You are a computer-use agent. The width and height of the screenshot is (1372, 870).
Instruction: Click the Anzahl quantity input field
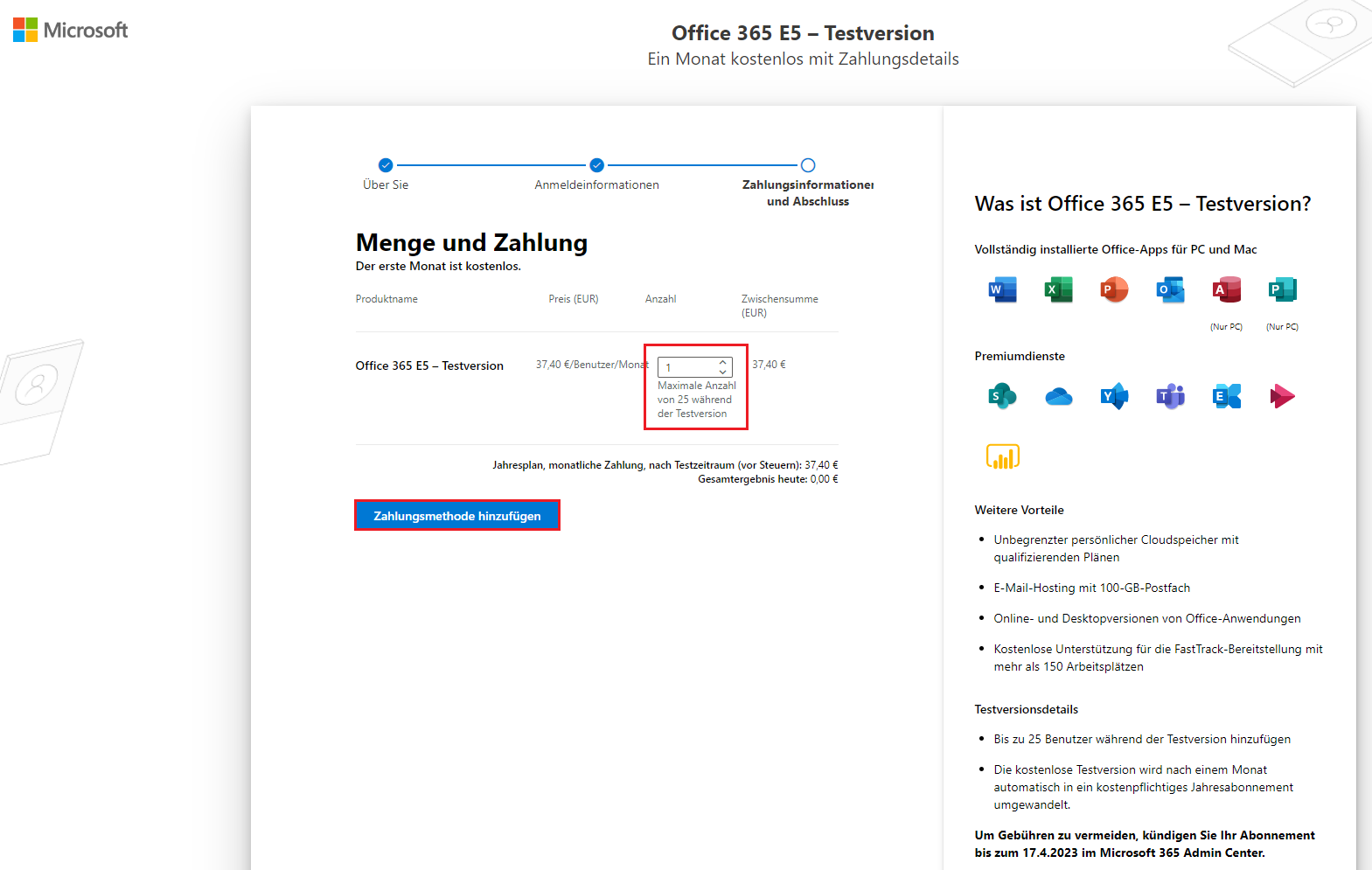click(688, 367)
